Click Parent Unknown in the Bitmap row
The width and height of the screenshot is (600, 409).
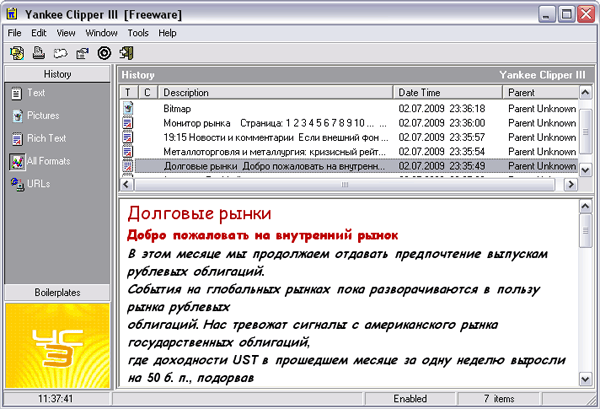click(x=542, y=109)
